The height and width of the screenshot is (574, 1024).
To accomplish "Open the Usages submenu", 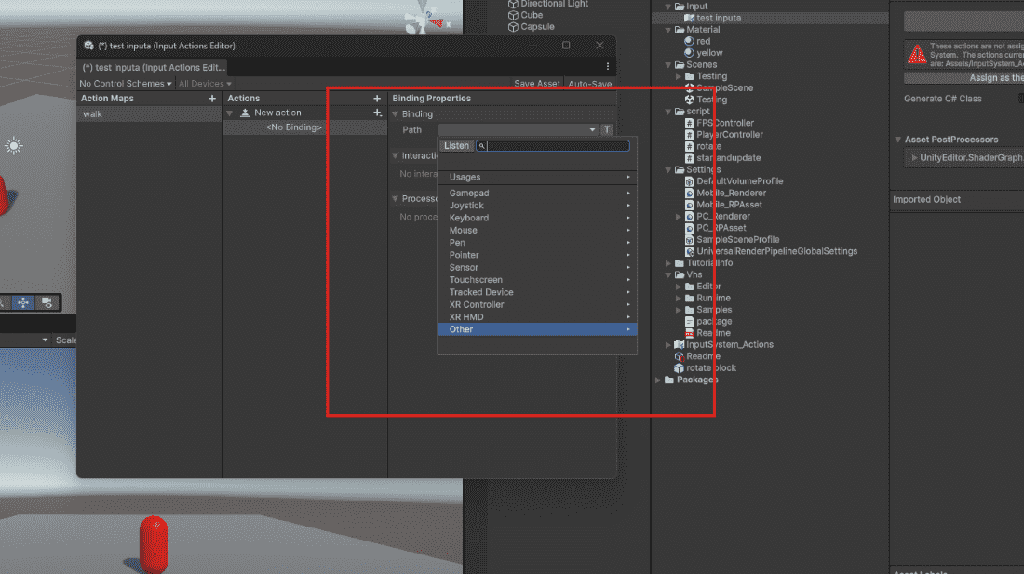I will tap(537, 177).
